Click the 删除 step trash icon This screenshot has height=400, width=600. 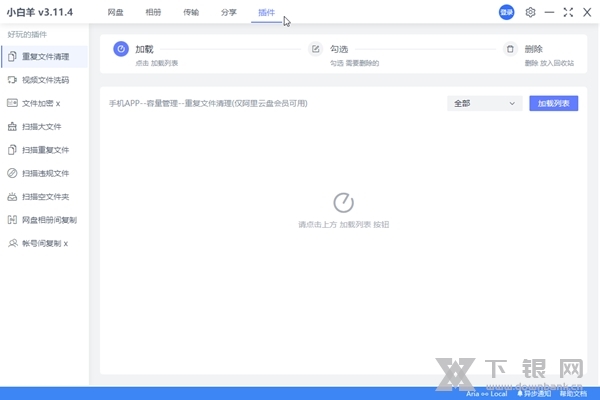point(510,49)
